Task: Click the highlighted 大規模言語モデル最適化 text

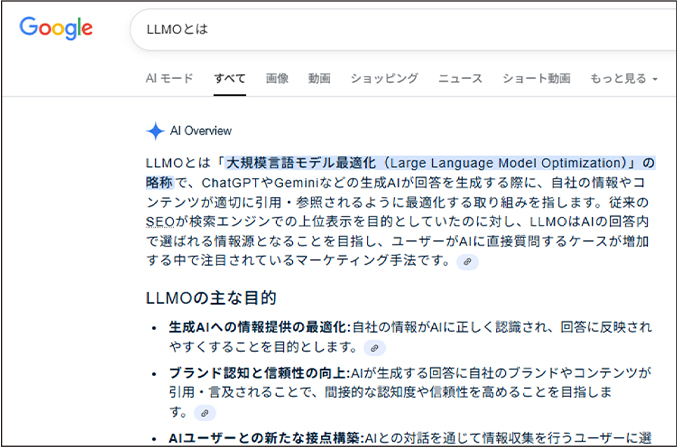Action: 300,163
